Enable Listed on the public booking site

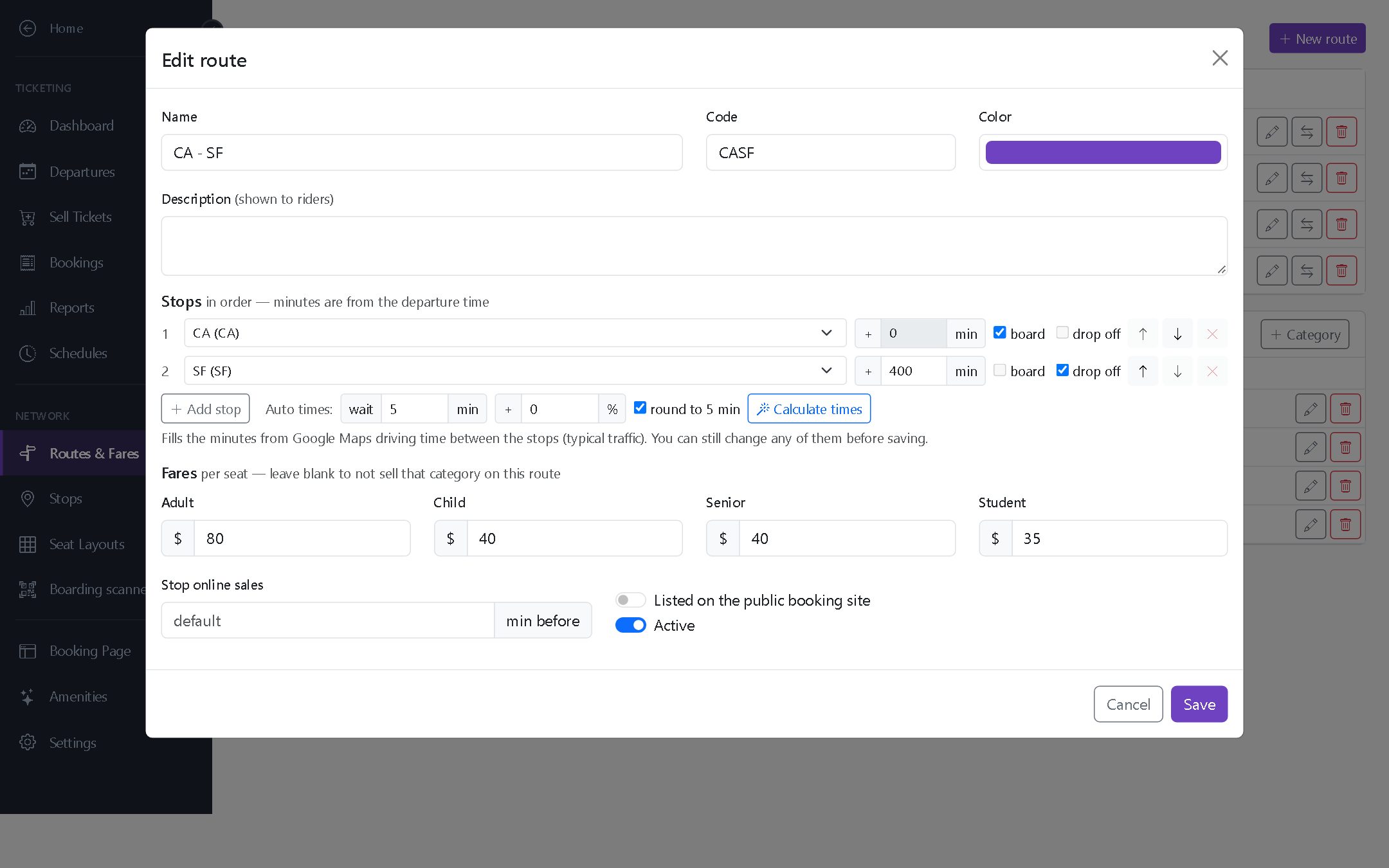[x=630, y=600]
